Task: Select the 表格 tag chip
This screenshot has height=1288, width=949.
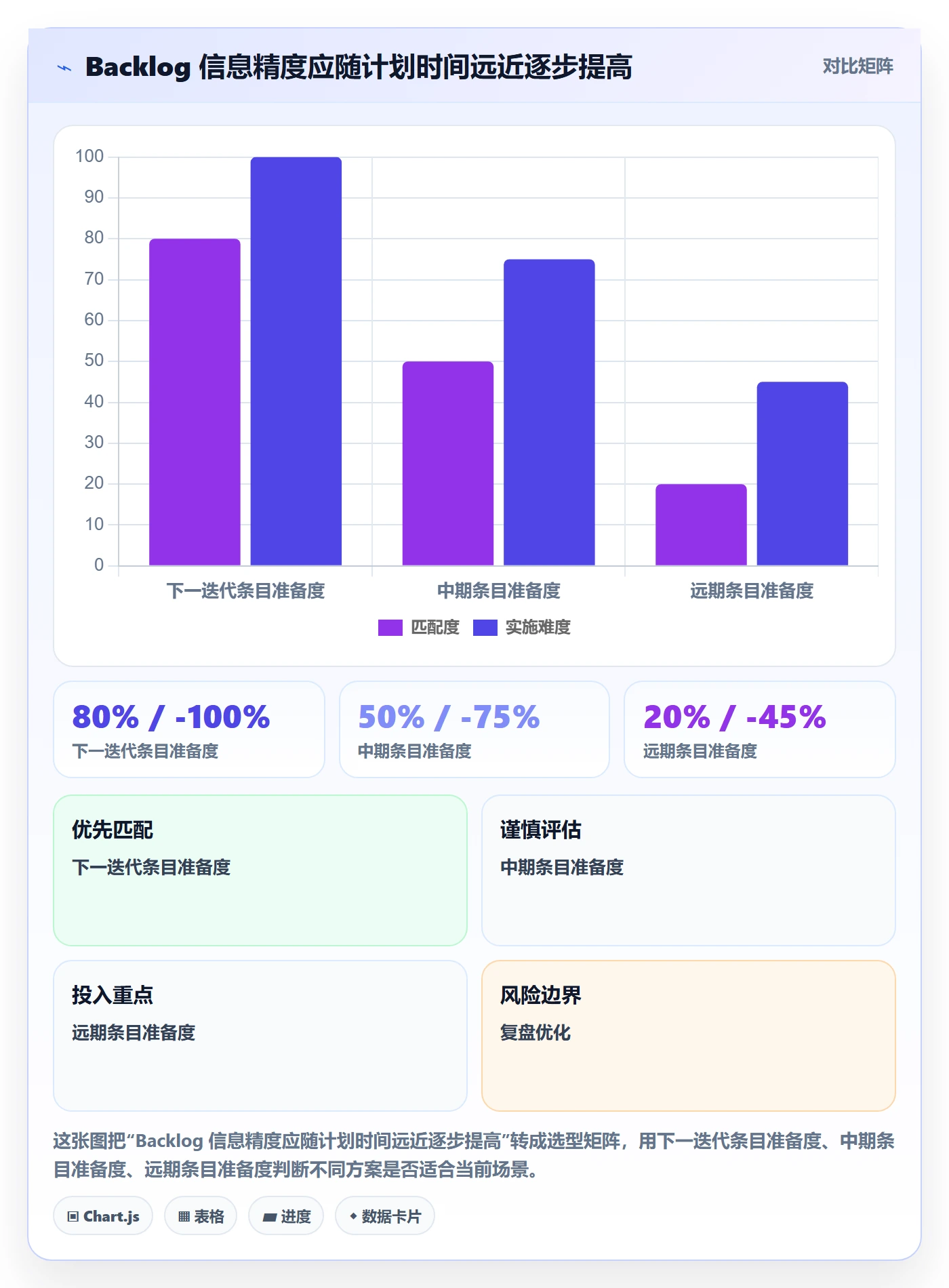Action: tap(201, 1216)
